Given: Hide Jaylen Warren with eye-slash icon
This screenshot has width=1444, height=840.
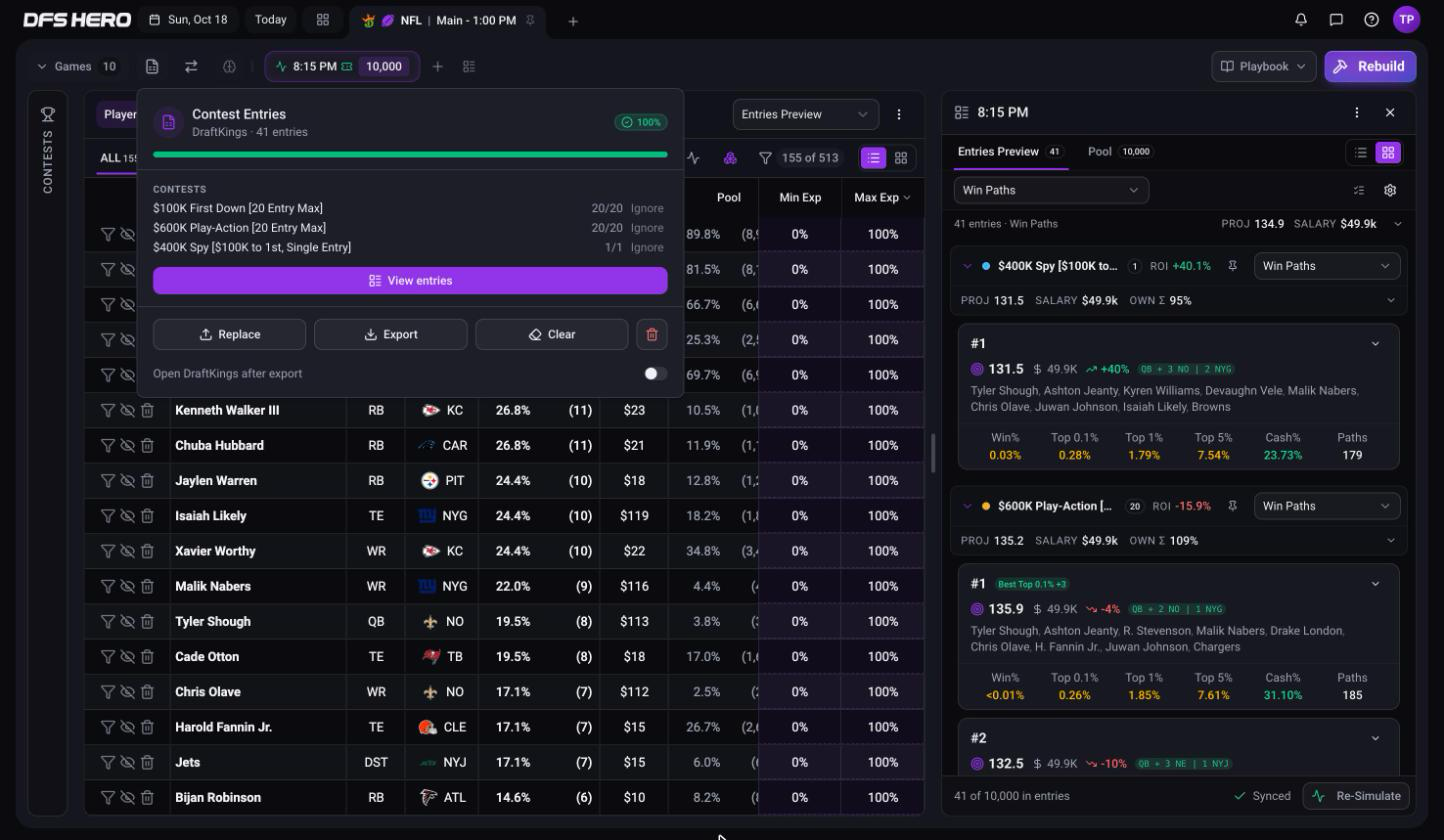Looking at the screenshot, I should pos(127,480).
